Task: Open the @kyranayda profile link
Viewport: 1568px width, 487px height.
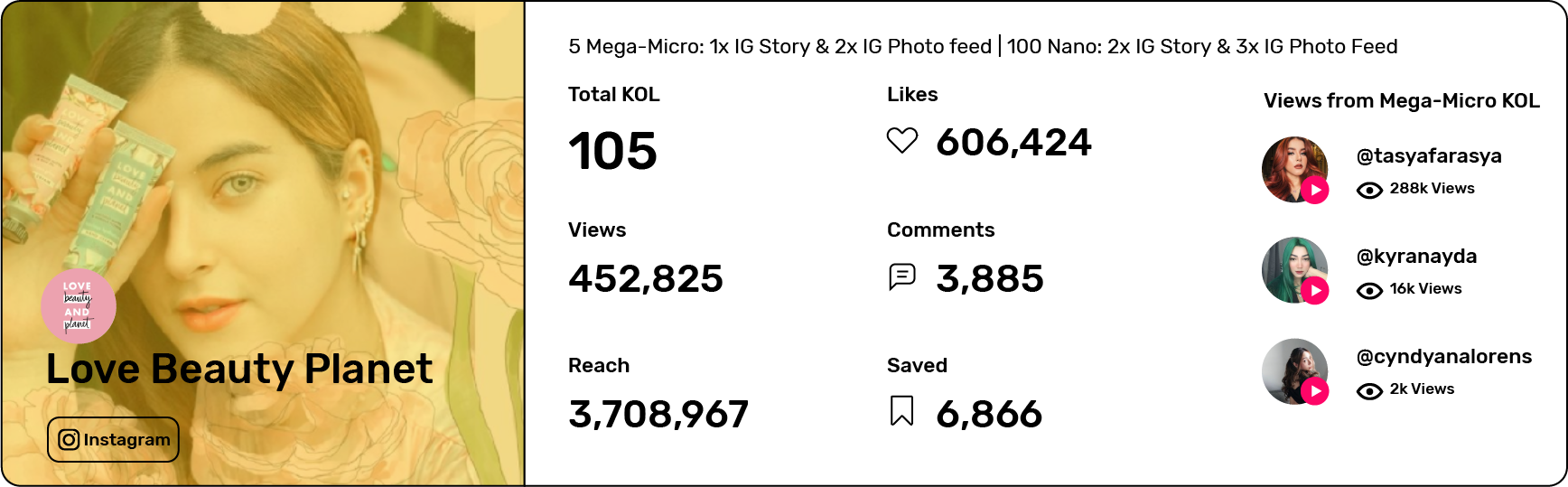Action: click(1416, 257)
